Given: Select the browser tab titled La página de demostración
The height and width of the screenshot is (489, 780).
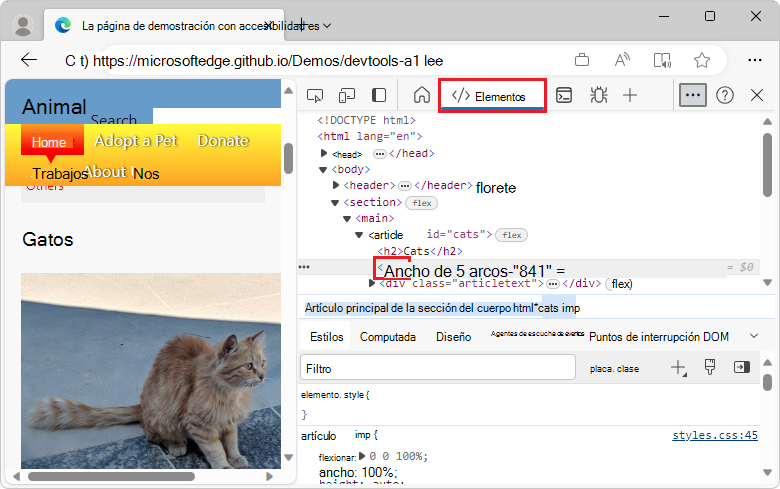Looking at the screenshot, I should click(164, 25).
